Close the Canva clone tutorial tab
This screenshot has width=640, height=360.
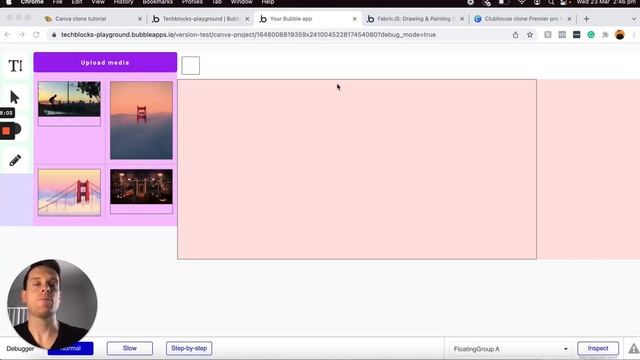140,19
